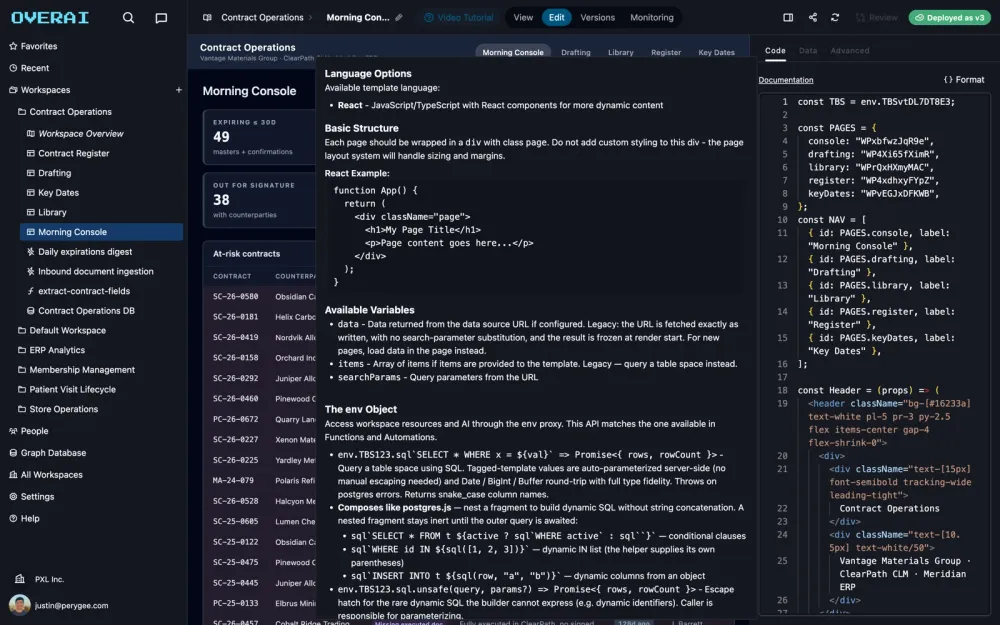Switch to Versions tab

[598, 18]
